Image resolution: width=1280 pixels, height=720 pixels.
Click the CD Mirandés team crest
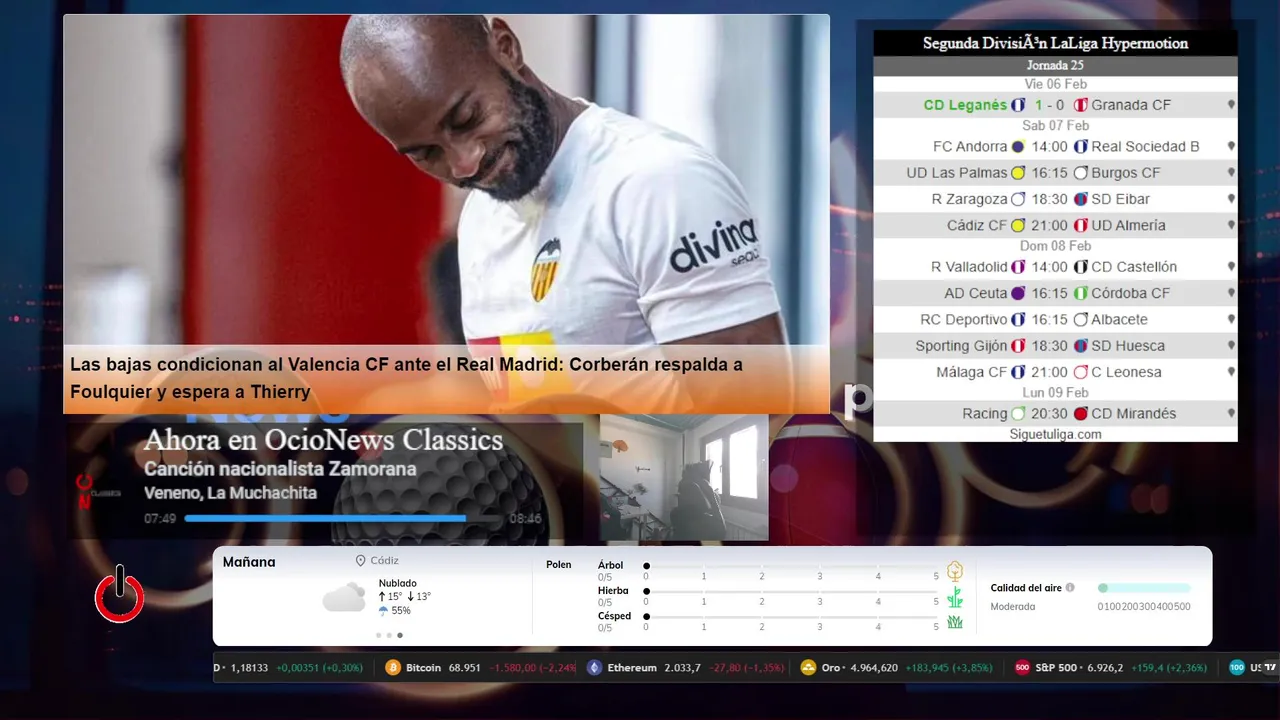(1080, 413)
